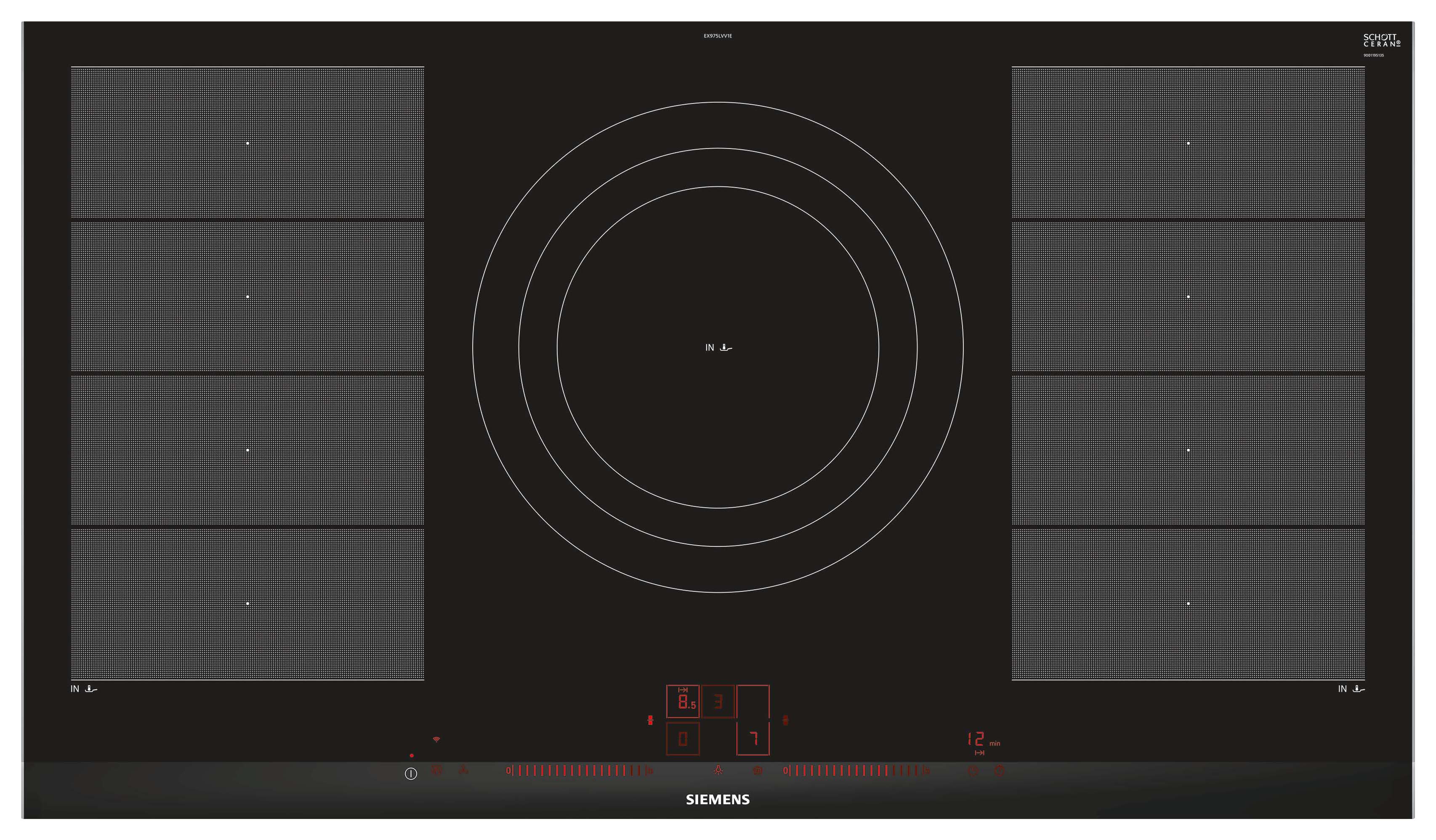Toggle the left zone selection indicator
The width and height of the screenshot is (1436, 840).
tap(651, 719)
